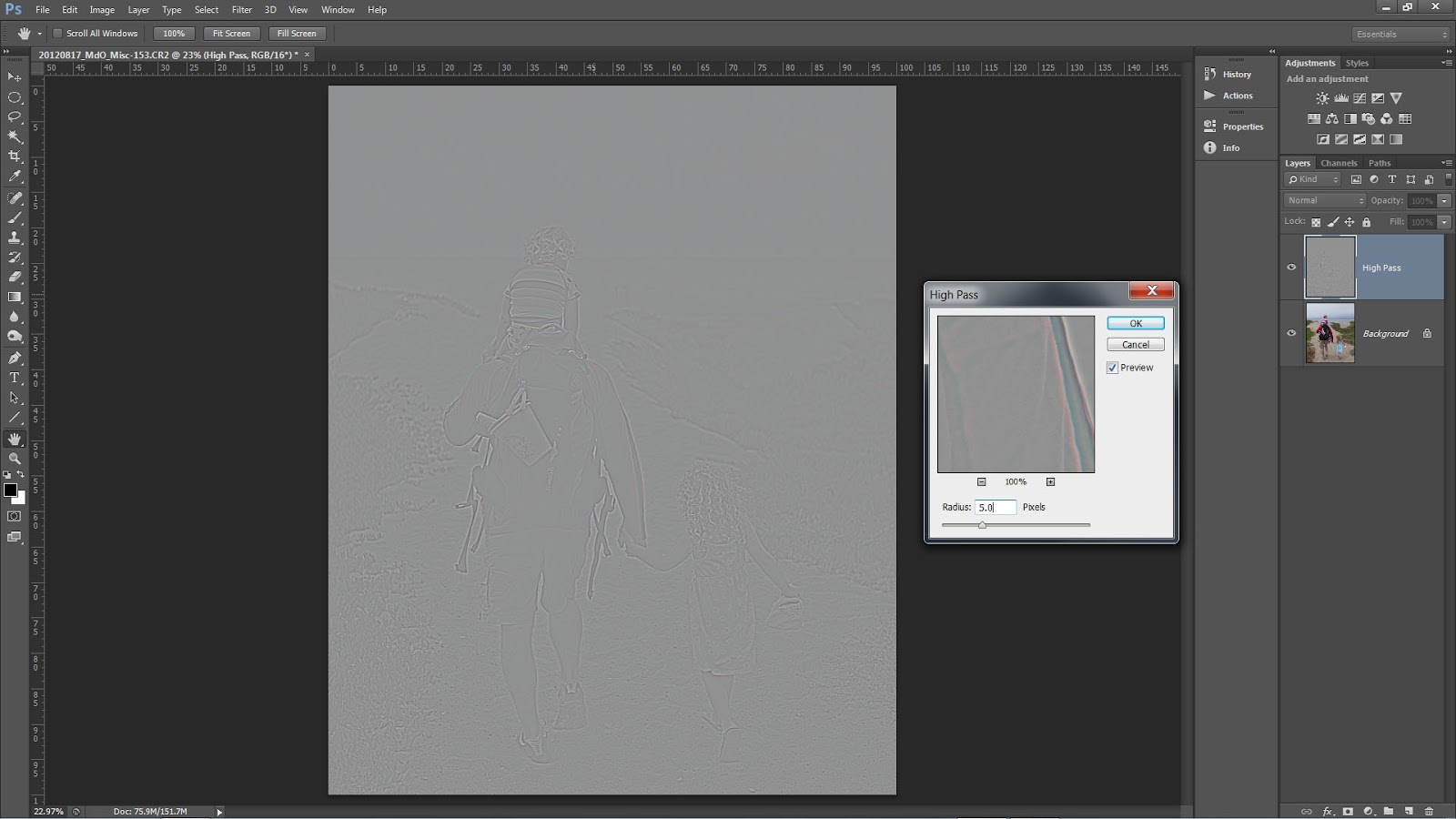Image resolution: width=1456 pixels, height=819 pixels.
Task: Hide the High Pass layer
Action: tap(1291, 268)
